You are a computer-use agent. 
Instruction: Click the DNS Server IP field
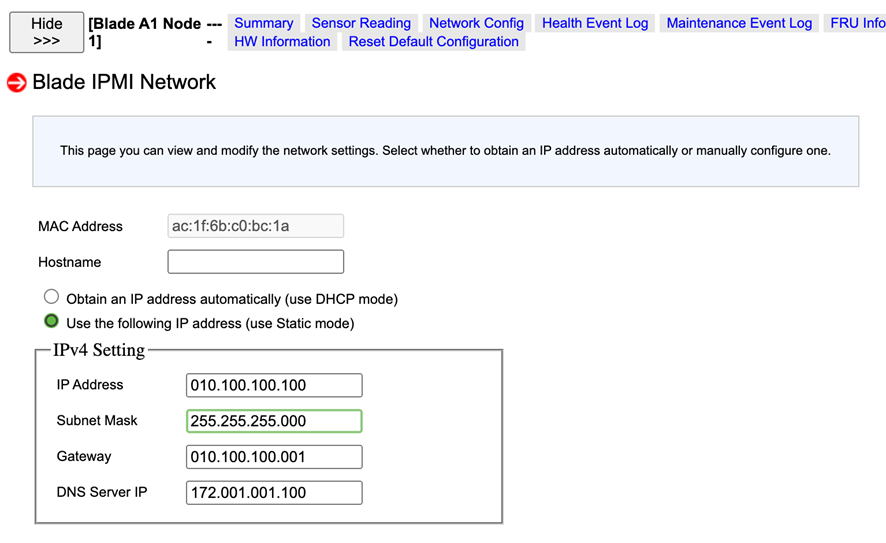tap(274, 493)
